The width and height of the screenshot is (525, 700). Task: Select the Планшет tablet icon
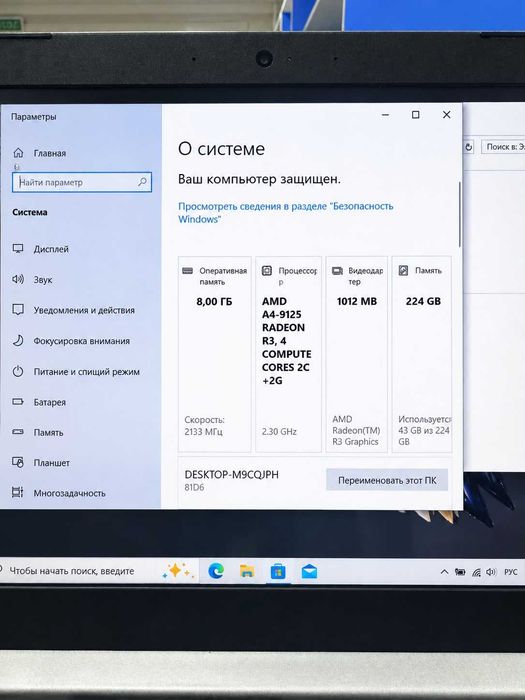tap(18, 462)
